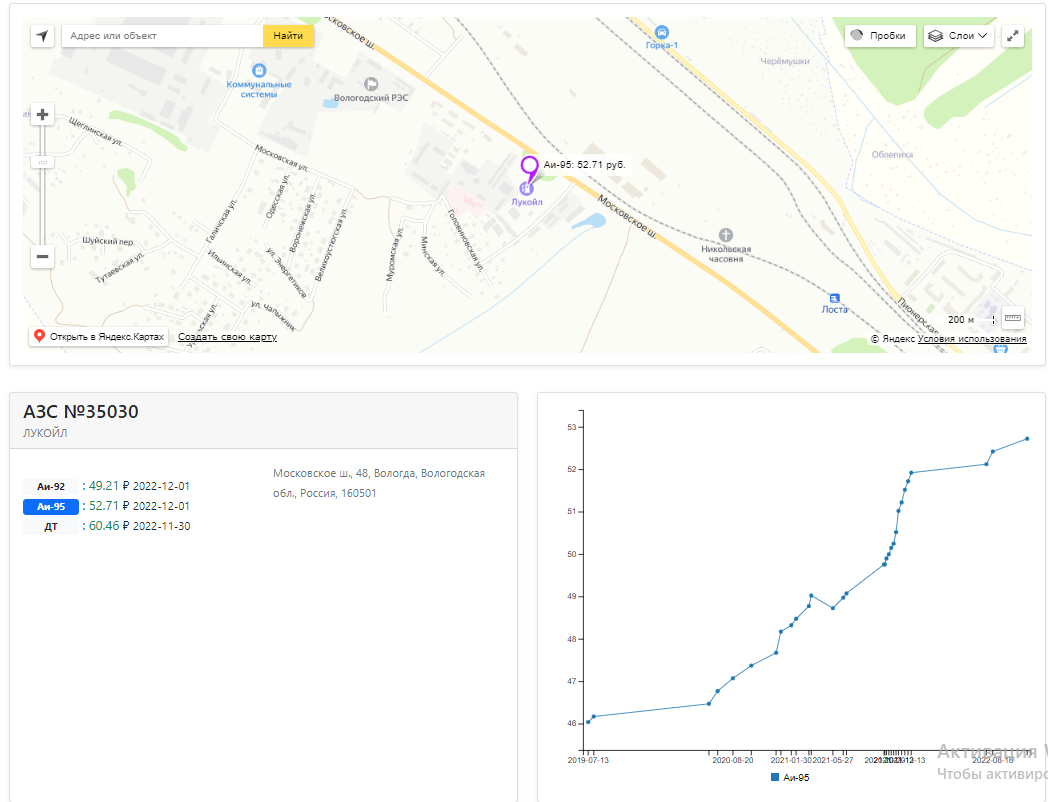
Task: Click the 'Щеглинская ул.' street label
Action: tap(95, 131)
